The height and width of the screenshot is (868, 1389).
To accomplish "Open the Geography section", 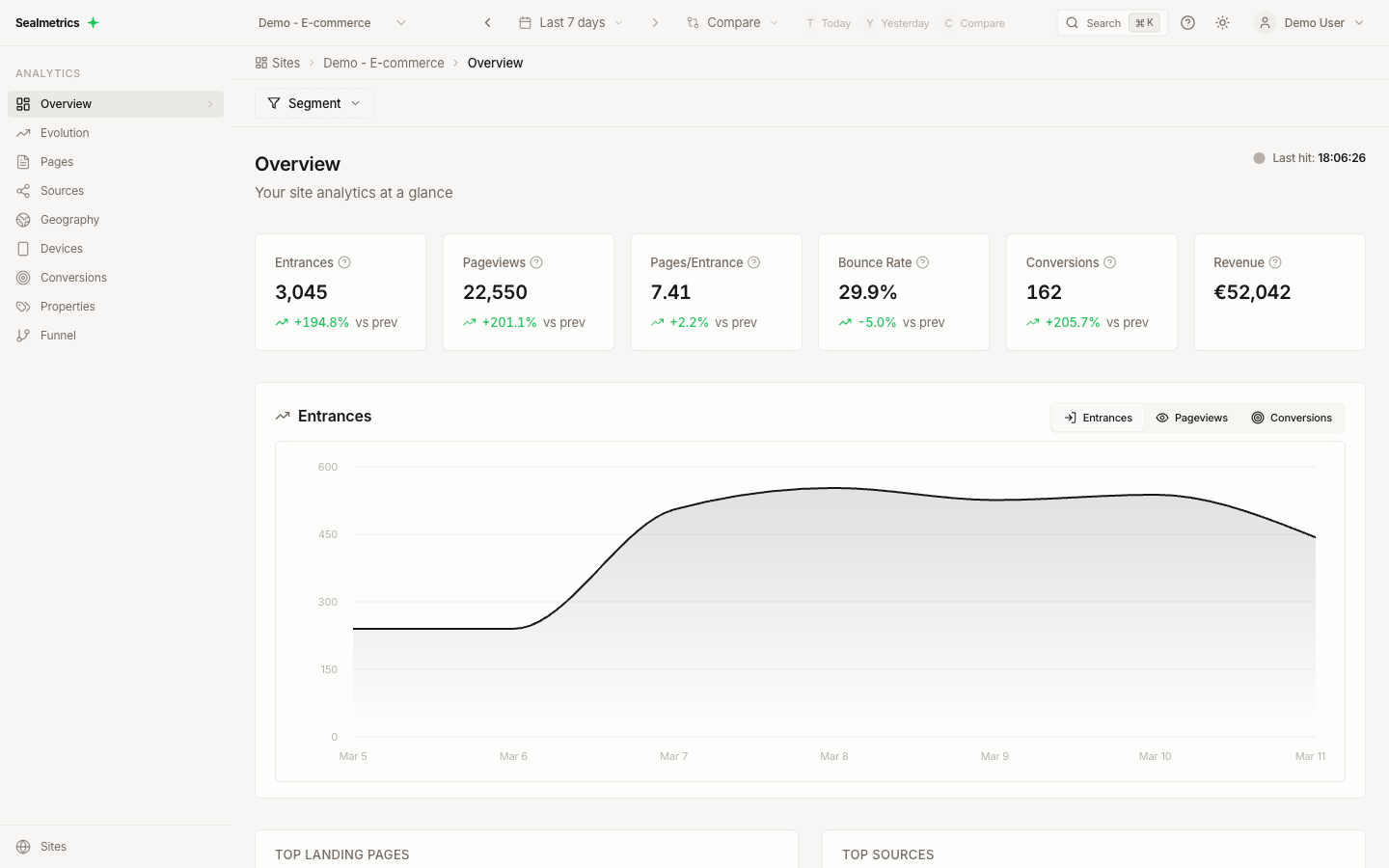I will 68,219.
